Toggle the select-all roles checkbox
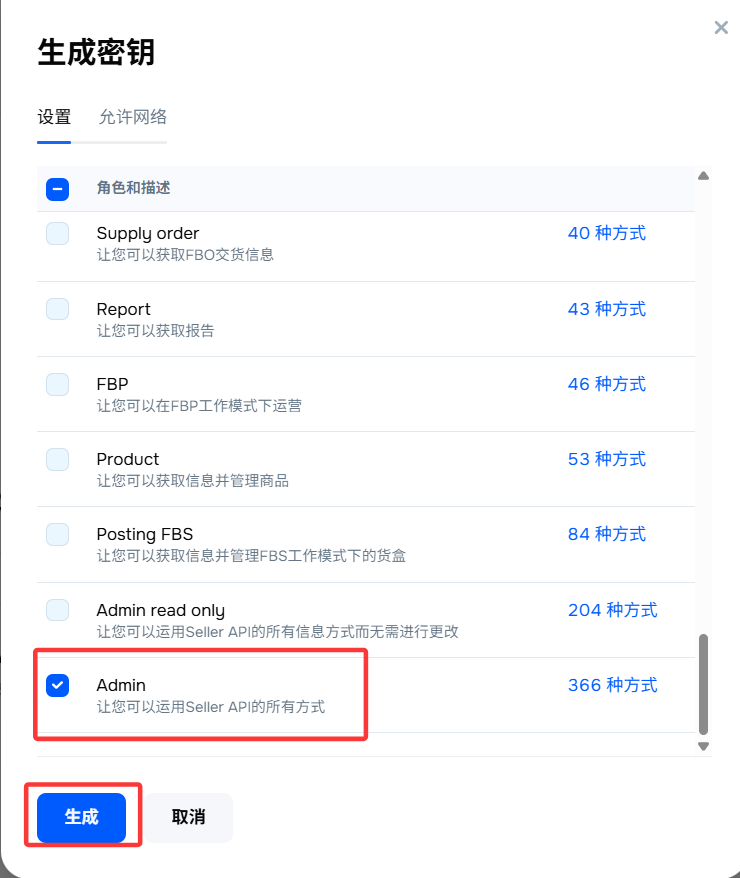The image size is (740, 878). [58, 189]
